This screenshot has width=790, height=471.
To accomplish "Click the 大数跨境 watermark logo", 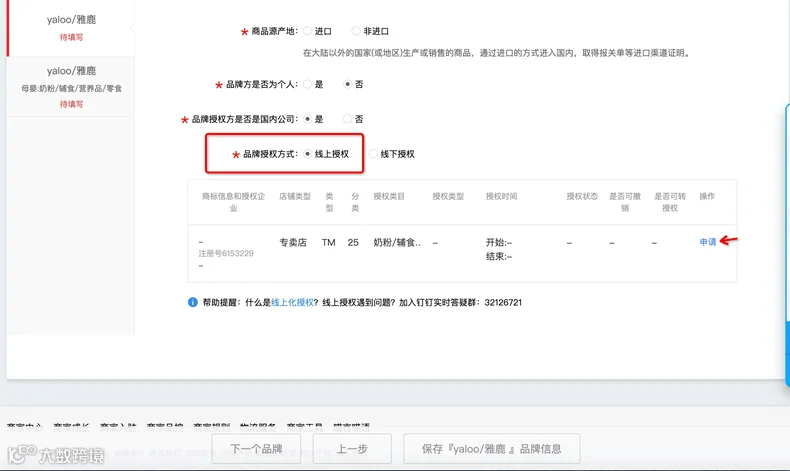I will pos(56,455).
